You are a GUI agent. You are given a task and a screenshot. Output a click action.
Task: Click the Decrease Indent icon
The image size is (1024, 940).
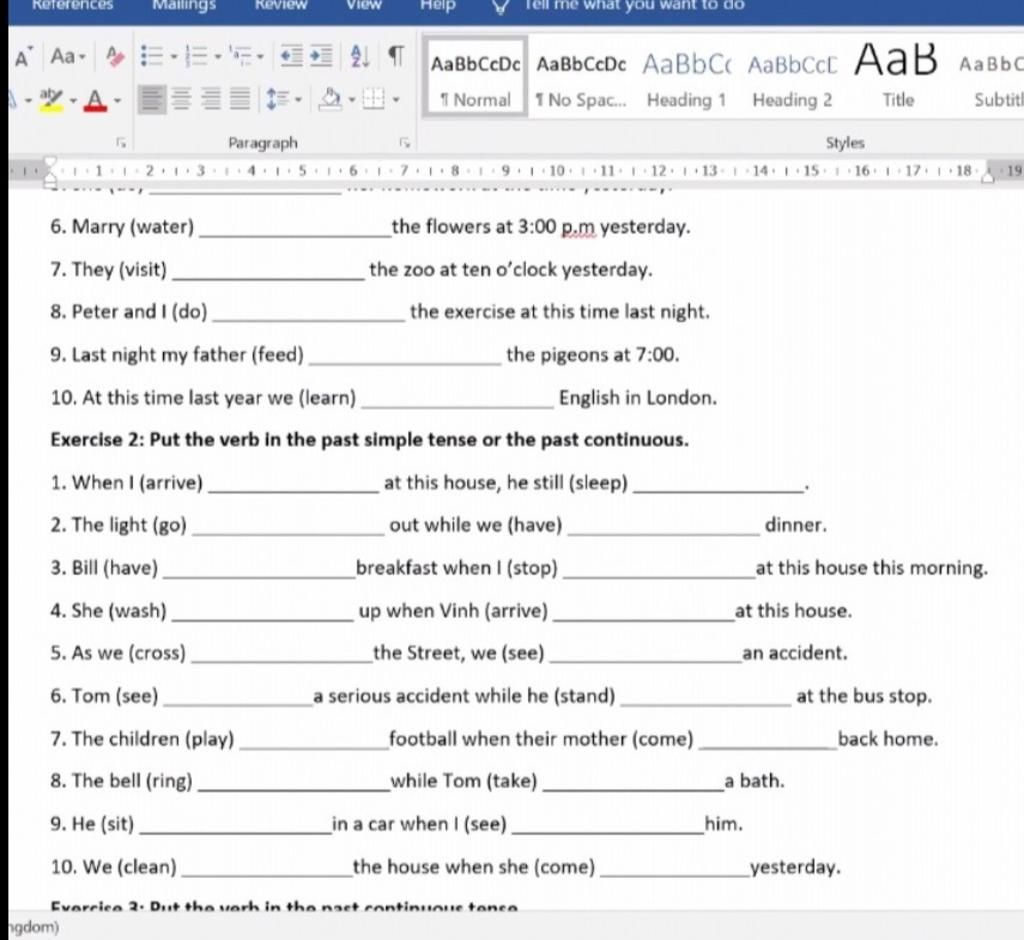291,57
